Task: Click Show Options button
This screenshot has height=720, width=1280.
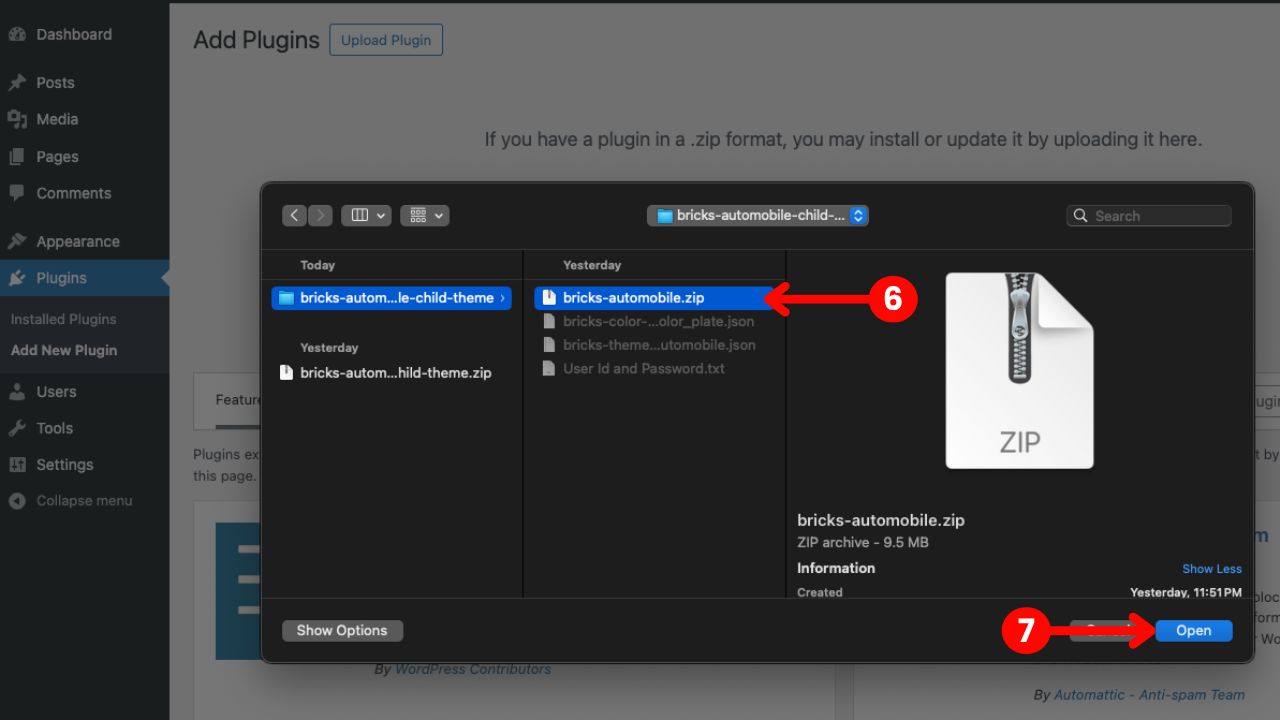Action: point(342,631)
